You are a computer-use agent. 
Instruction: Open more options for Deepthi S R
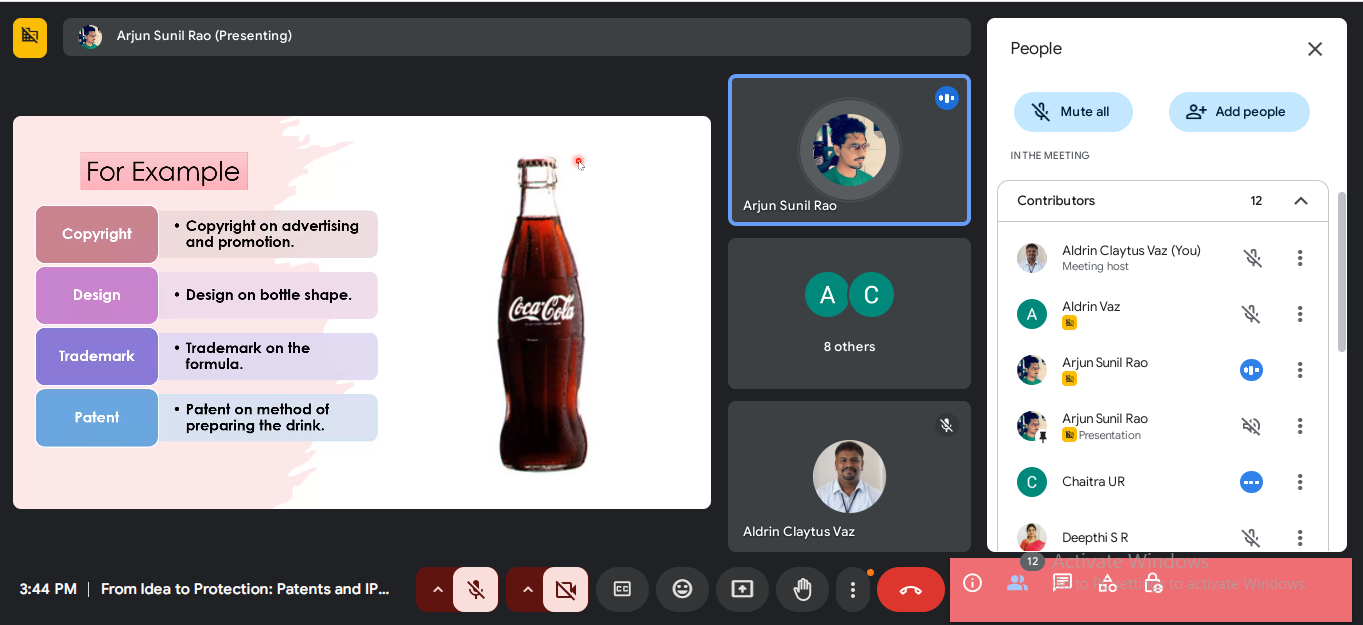[x=1300, y=538]
